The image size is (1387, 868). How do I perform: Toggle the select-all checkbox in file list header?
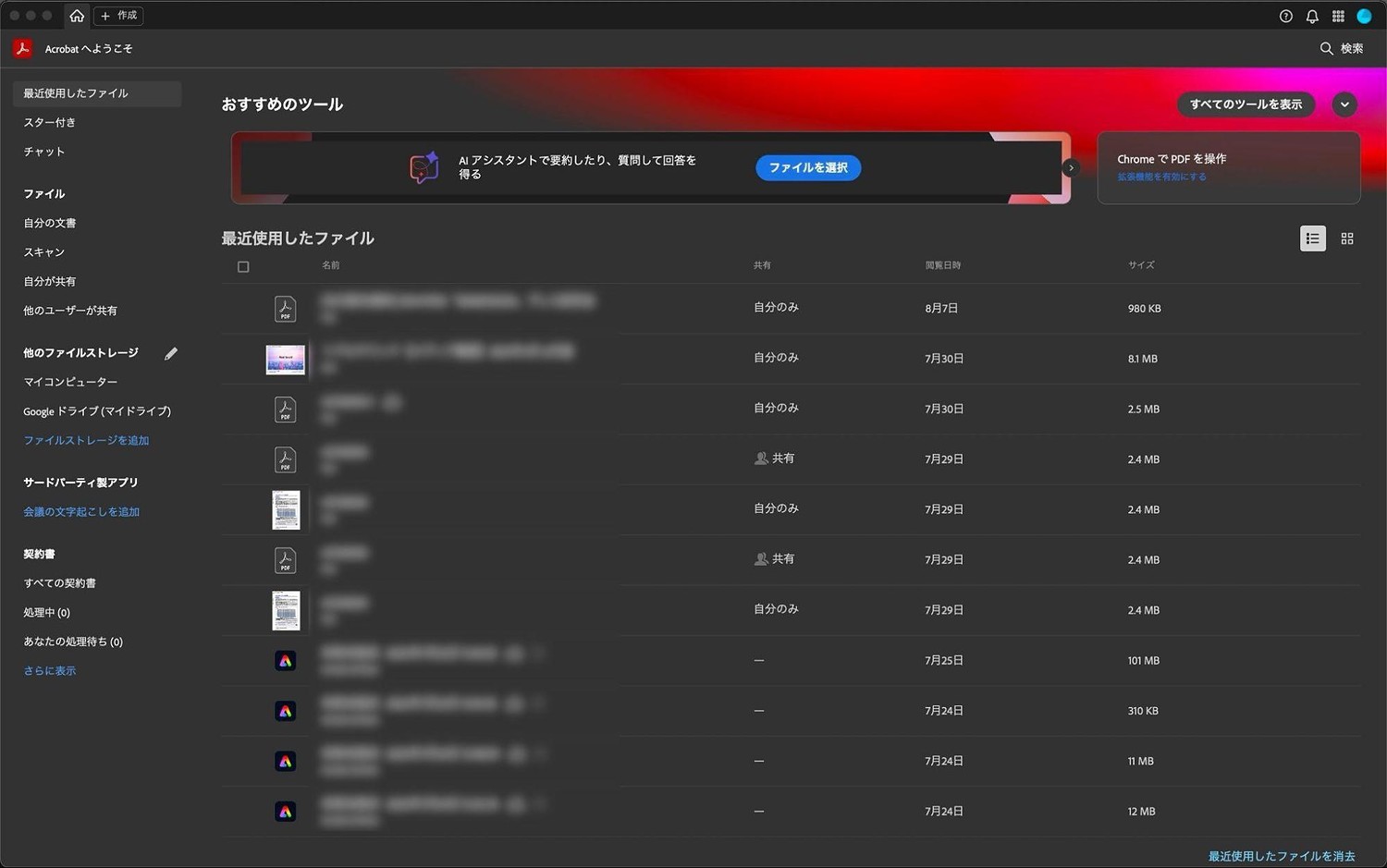tap(243, 267)
